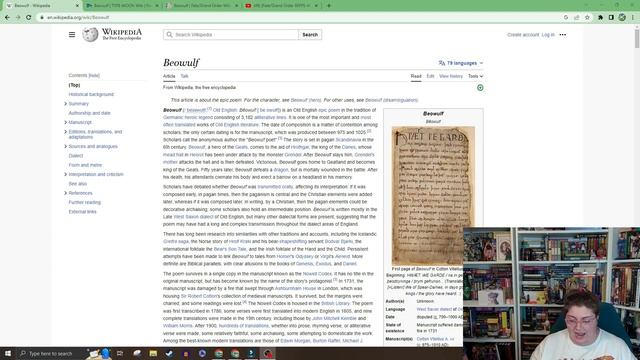
Task: Click the Log in link
Action: (x=548, y=35)
